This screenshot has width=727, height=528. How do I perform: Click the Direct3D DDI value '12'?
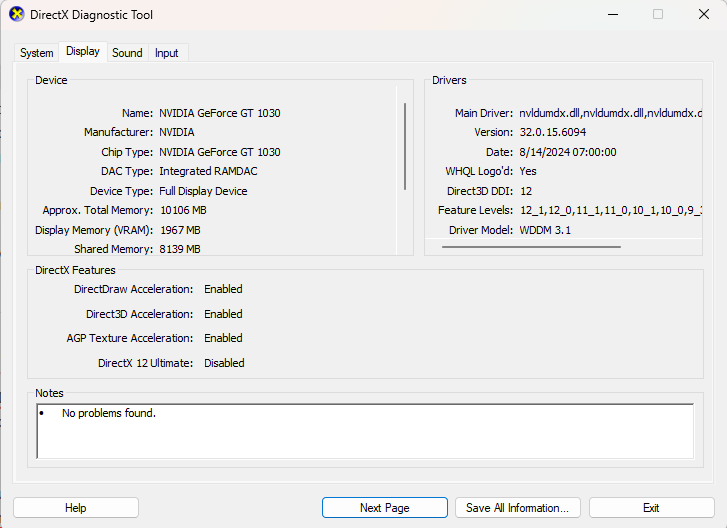point(526,191)
